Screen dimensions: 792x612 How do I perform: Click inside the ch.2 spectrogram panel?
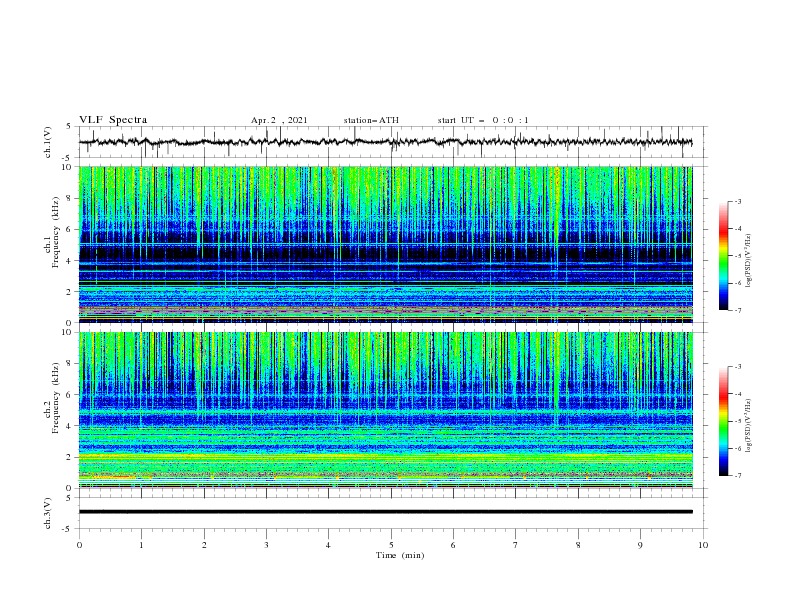[385, 410]
